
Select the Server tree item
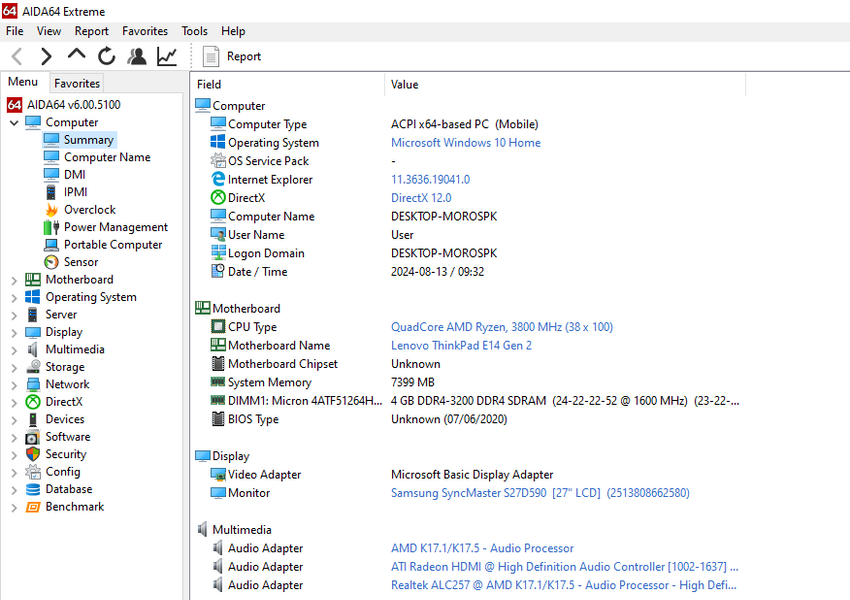tap(61, 315)
